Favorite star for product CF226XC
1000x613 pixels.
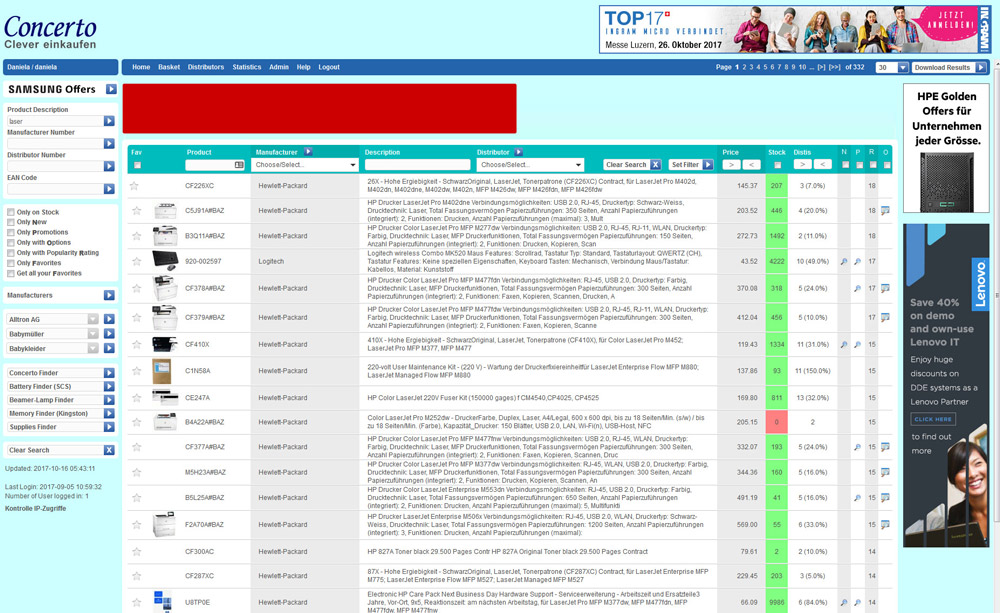pyautogui.click(x=135, y=186)
